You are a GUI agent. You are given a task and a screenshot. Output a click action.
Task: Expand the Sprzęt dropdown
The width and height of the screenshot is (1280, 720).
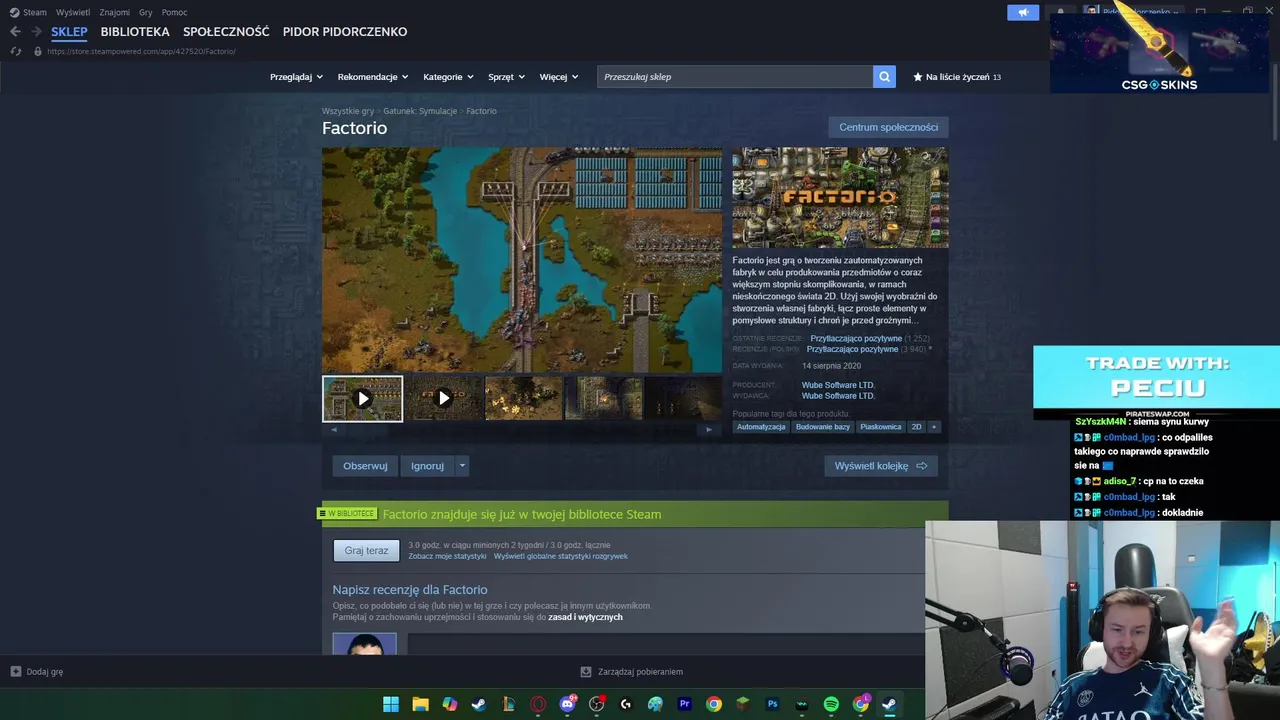(506, 77)
